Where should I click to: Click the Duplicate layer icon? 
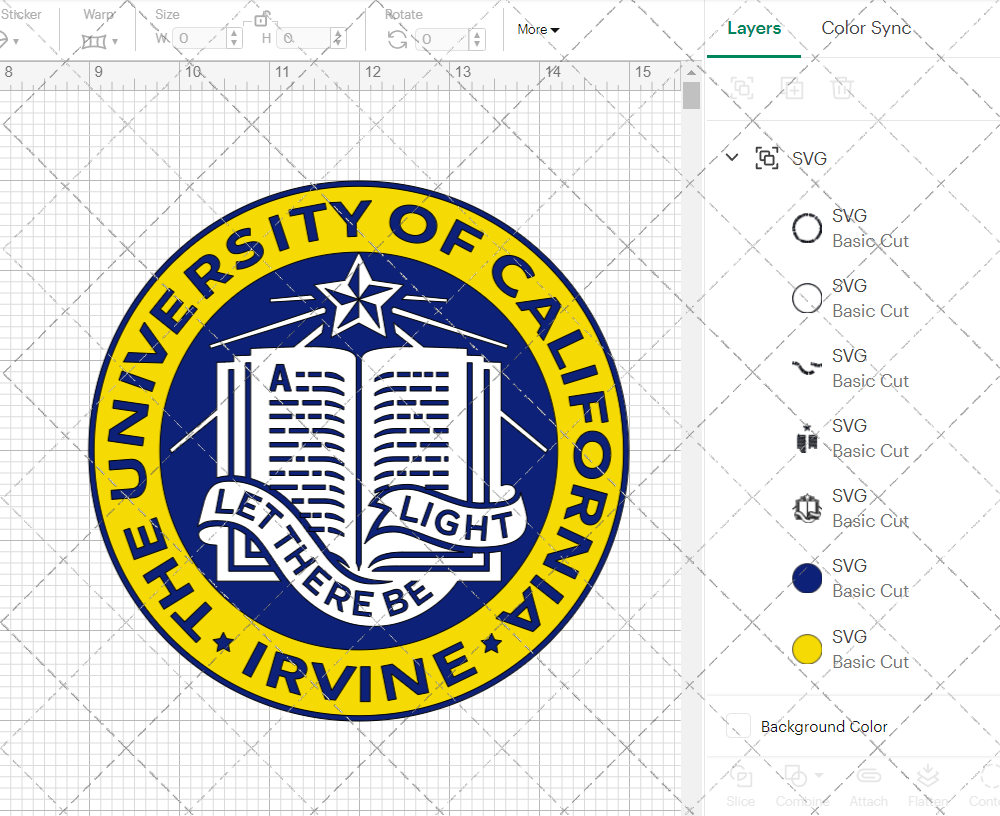[793, 88]
